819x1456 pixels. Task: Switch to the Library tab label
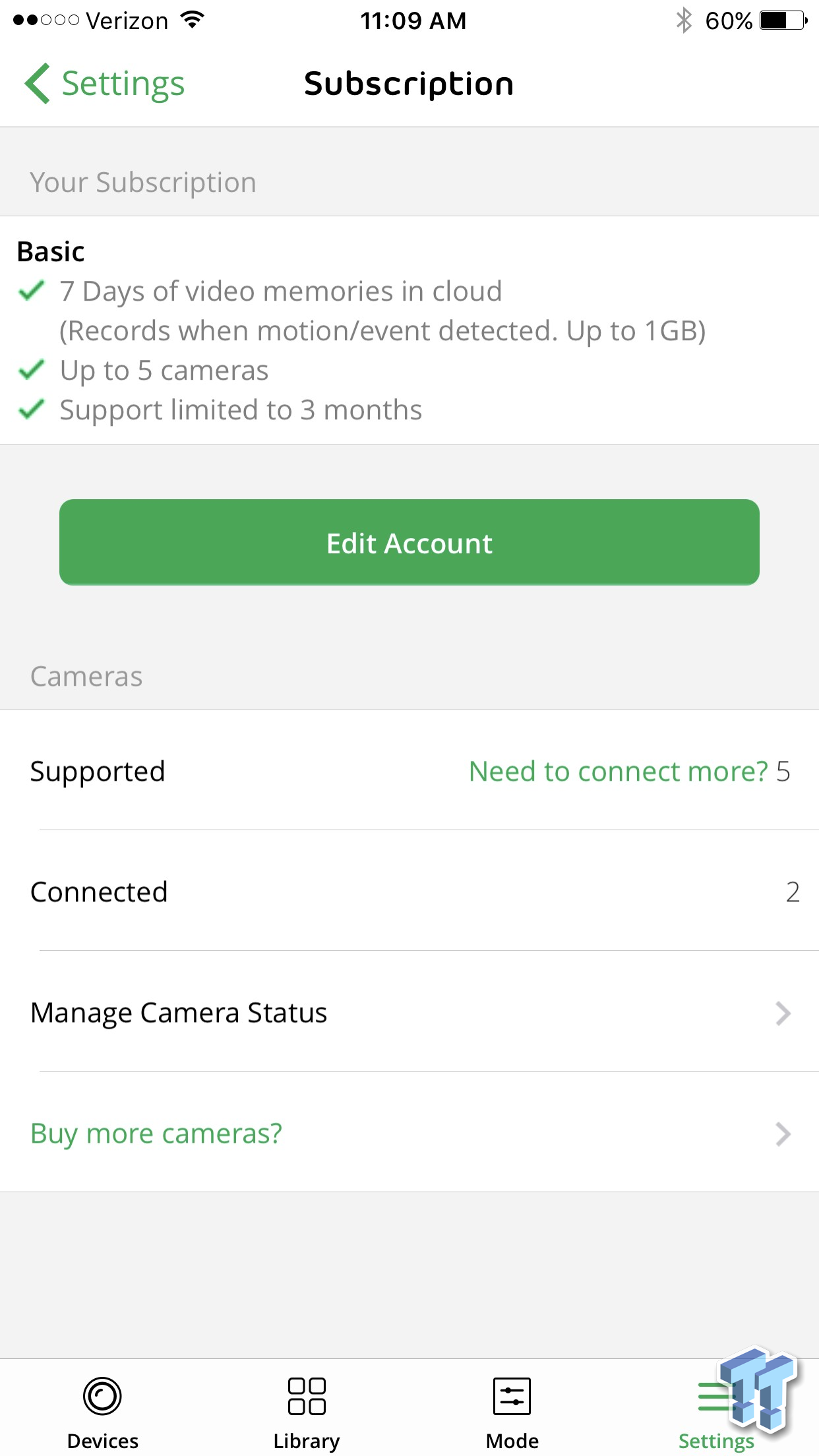(307, 1441)
